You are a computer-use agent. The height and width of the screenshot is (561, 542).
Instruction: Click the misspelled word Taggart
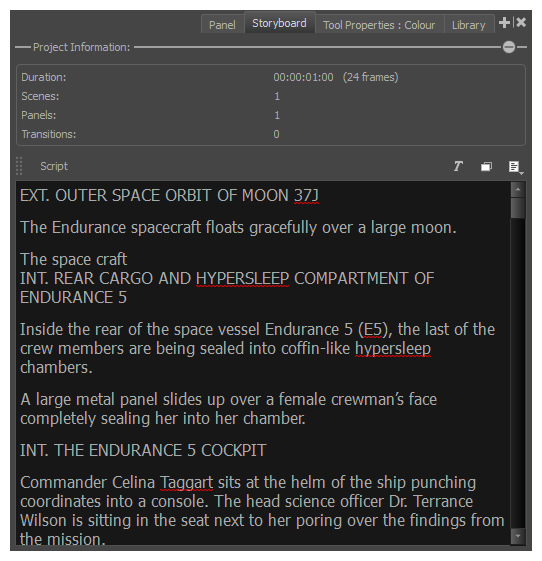pos(186,483)
